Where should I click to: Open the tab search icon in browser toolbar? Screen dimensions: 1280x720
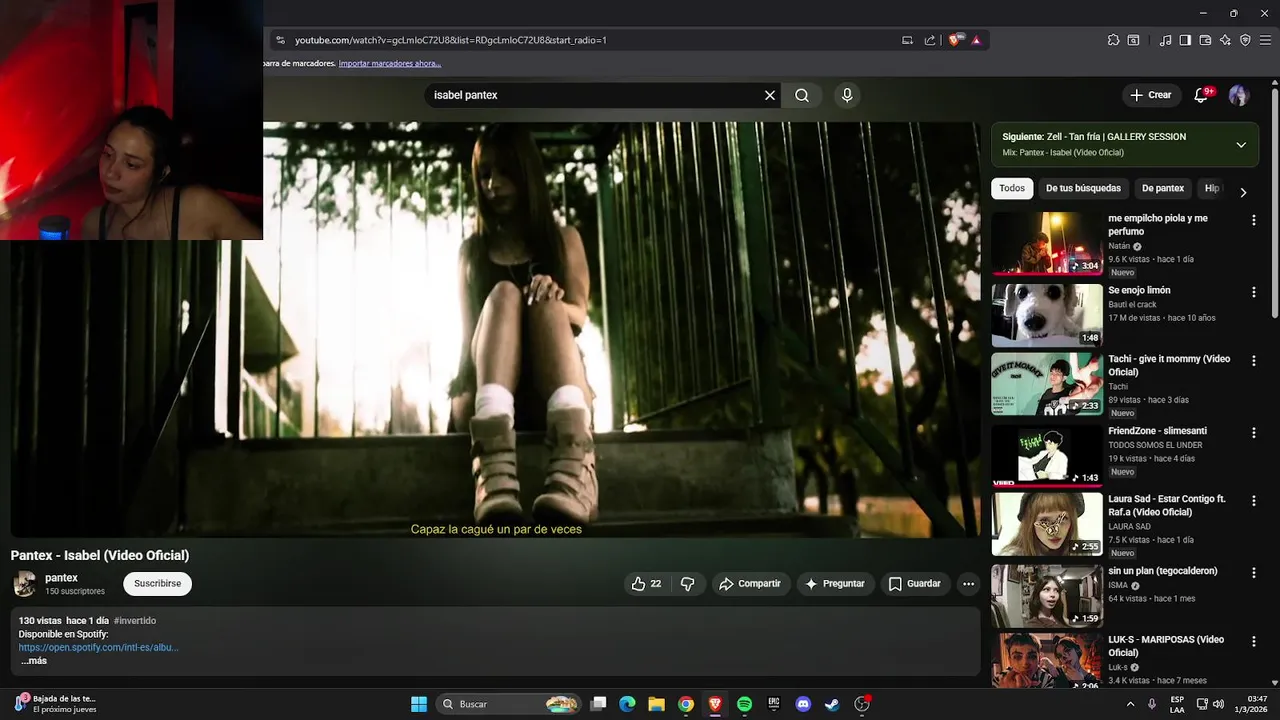point(1133,40)
